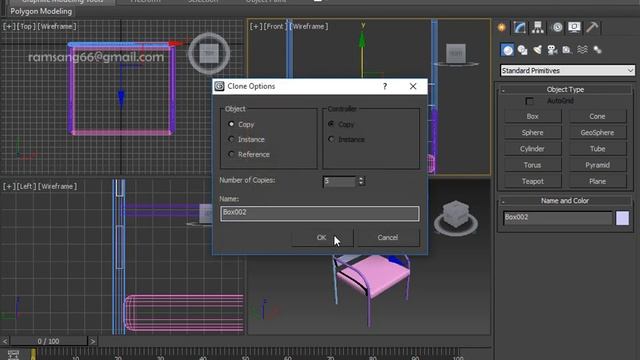Viewport: 640px width, 360px height.
Task: Close the Clone Options dialog
Action: pos(413,86)
